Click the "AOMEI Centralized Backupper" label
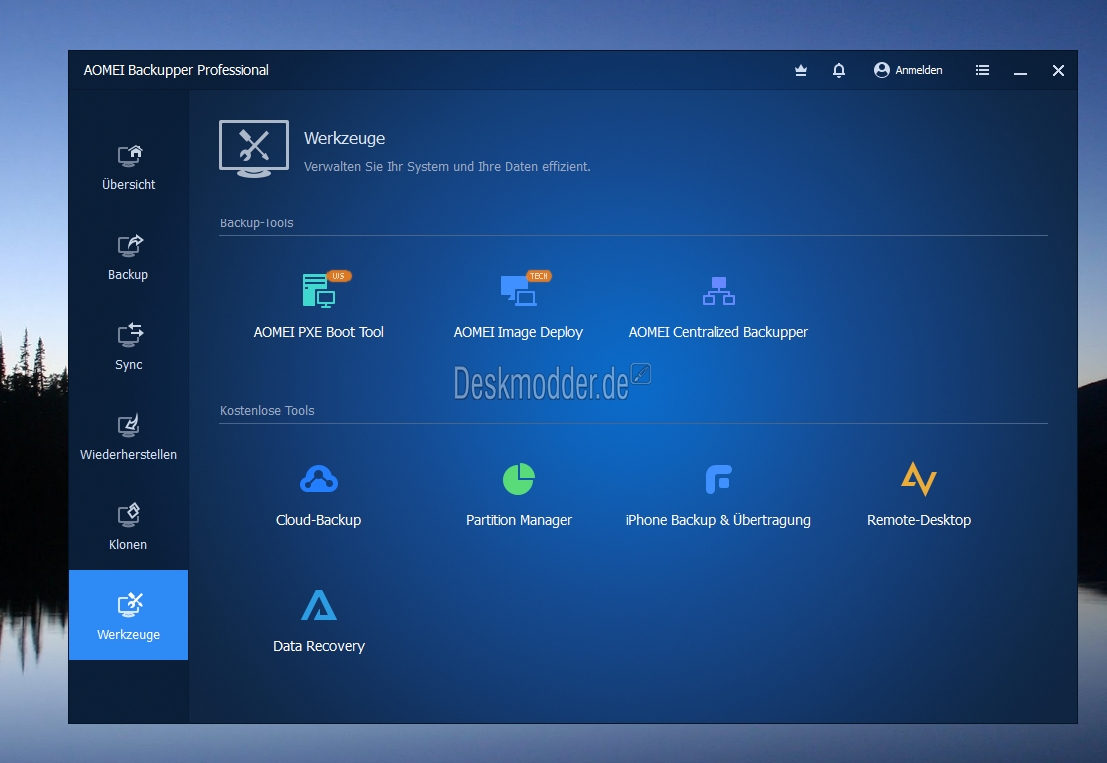 pos(718,332)
